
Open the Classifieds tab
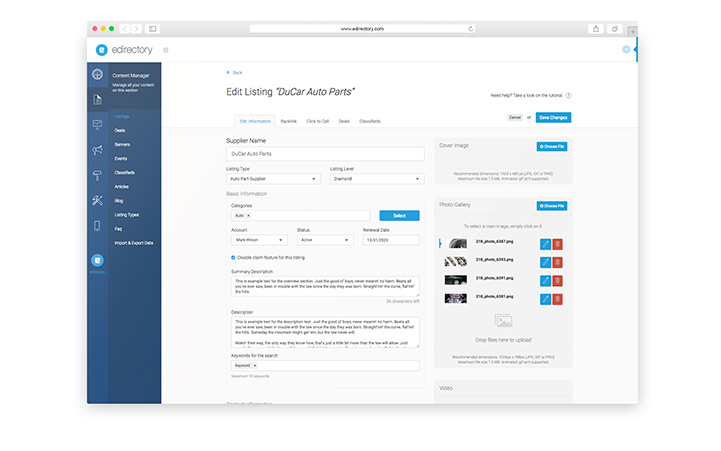370,121
